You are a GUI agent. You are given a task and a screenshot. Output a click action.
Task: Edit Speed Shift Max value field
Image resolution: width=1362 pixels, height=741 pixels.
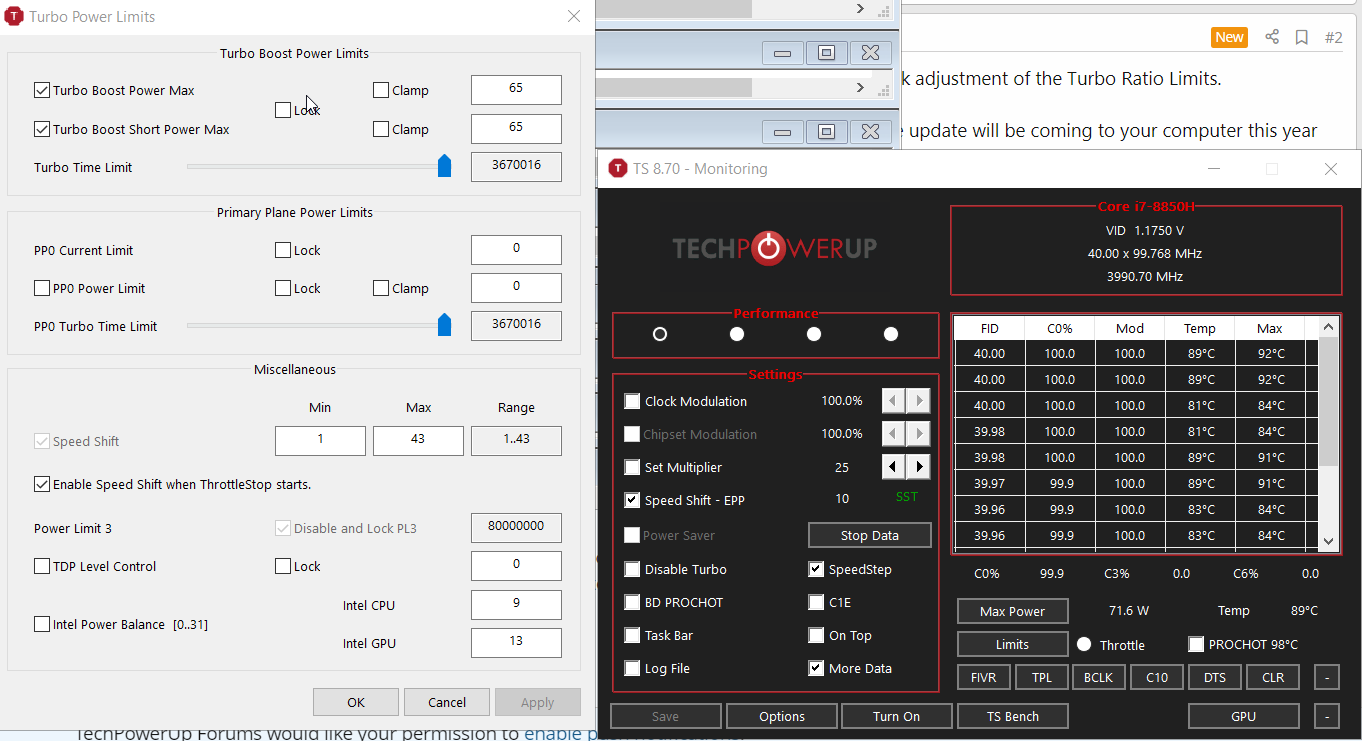(x=418, y=440)
